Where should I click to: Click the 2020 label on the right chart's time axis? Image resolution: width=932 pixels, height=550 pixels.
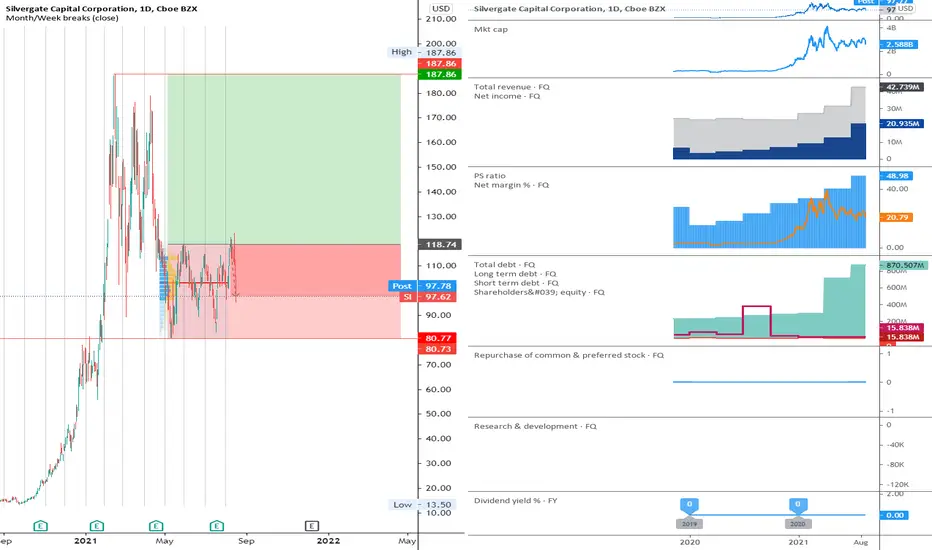689,542
